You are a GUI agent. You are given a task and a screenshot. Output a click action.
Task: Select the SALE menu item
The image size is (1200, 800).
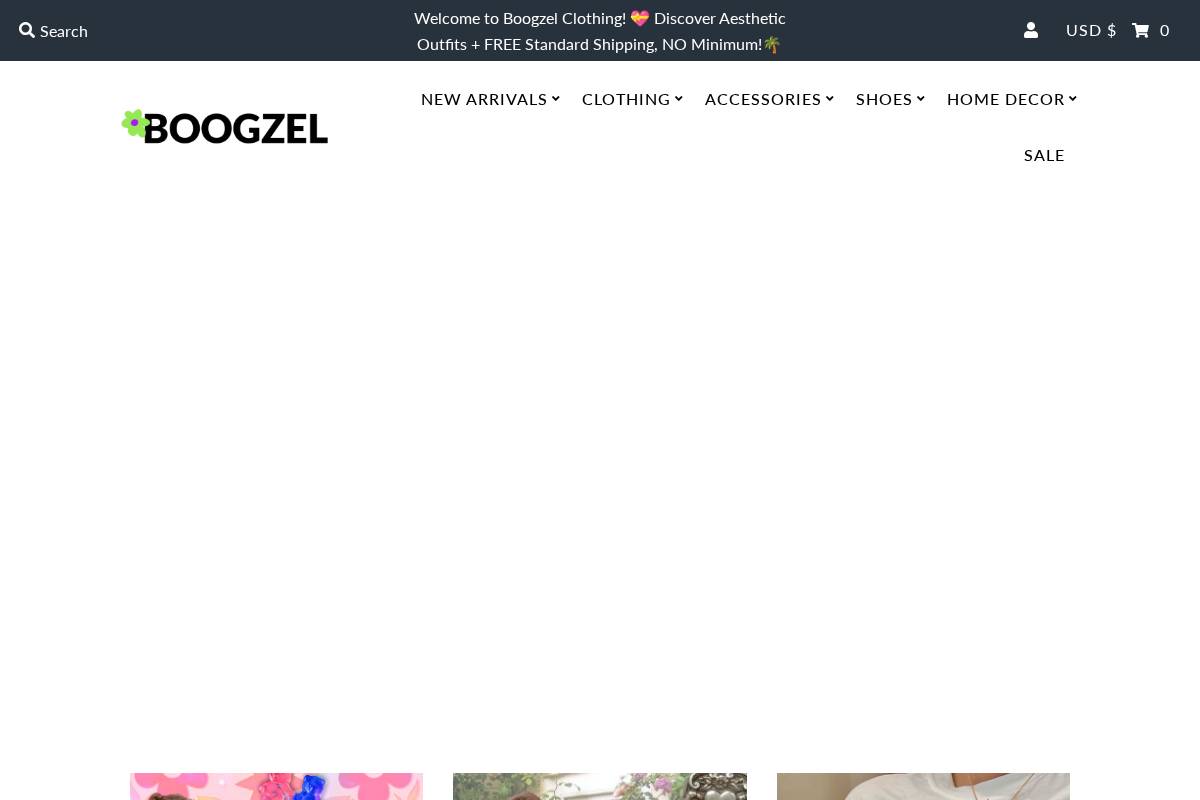(1044, 155)
